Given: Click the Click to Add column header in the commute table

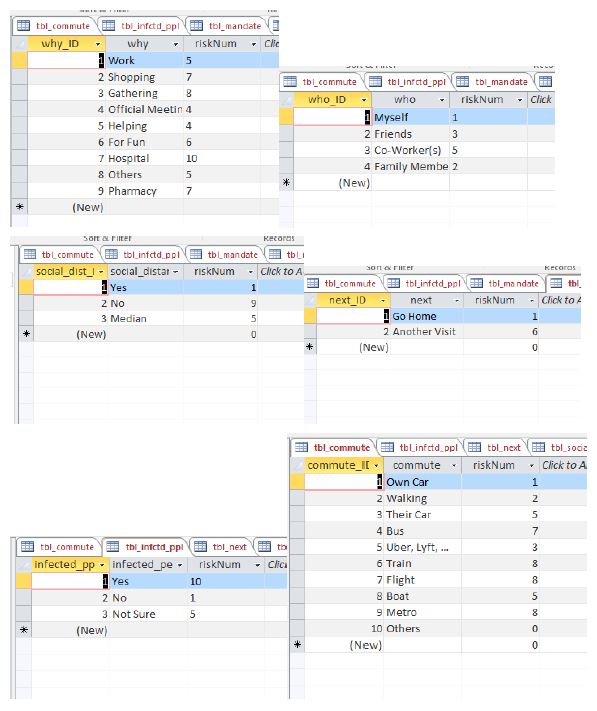Looking at the screenshot, I should tap(563, 465).
